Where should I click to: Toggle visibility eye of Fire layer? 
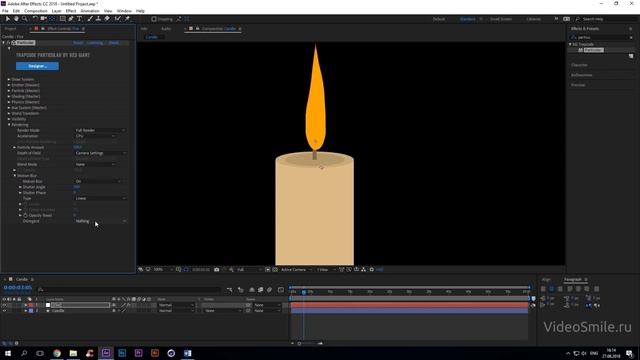point(4,305)
